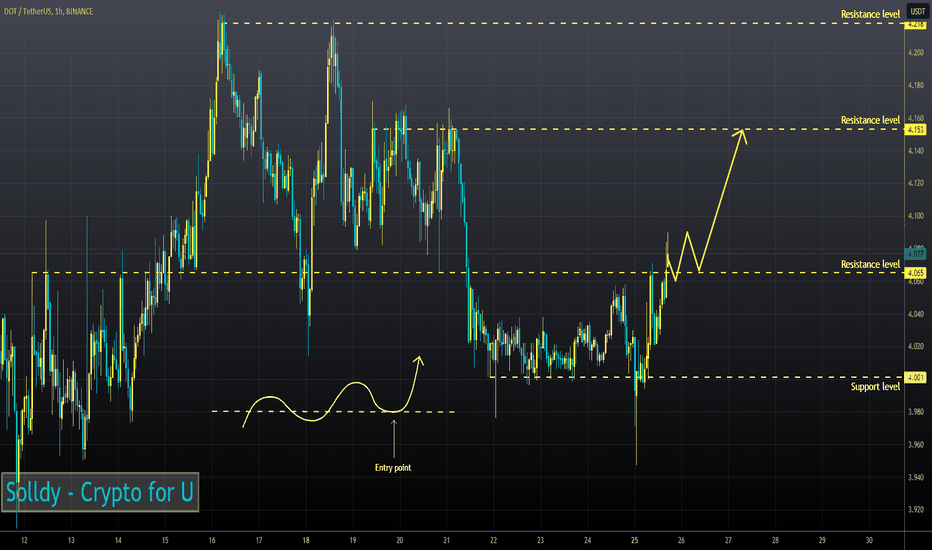Click date label 14 on time axis
The image size is (932, 550).
[x=118, y=540]
